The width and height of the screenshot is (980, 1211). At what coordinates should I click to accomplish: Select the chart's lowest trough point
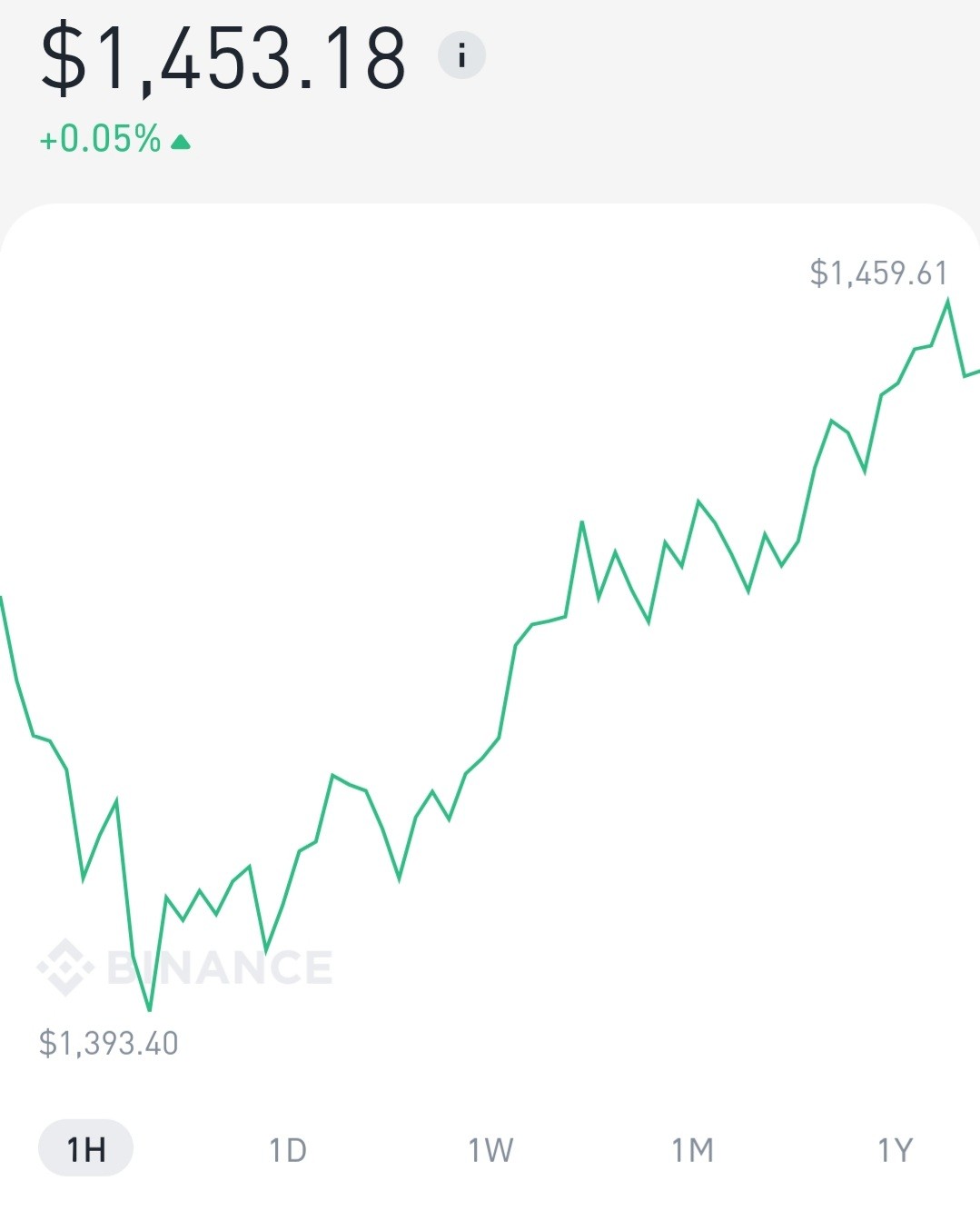150,1009
